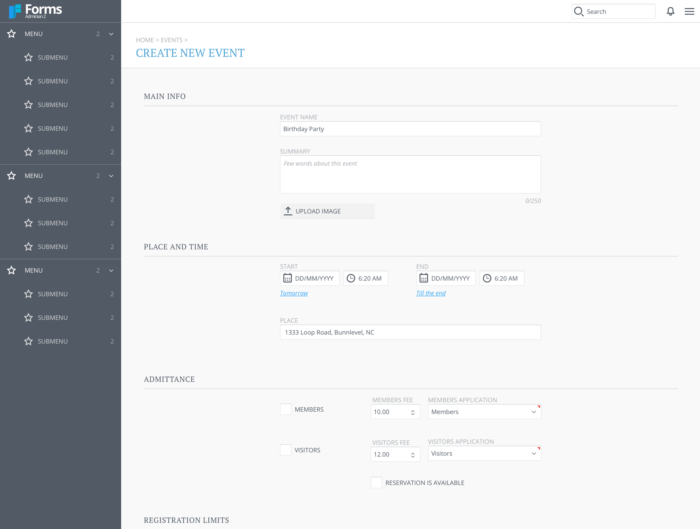The width and height of the screenshot is (700, 529).
Task: Open the notifications bell icon
Action: 670,11
